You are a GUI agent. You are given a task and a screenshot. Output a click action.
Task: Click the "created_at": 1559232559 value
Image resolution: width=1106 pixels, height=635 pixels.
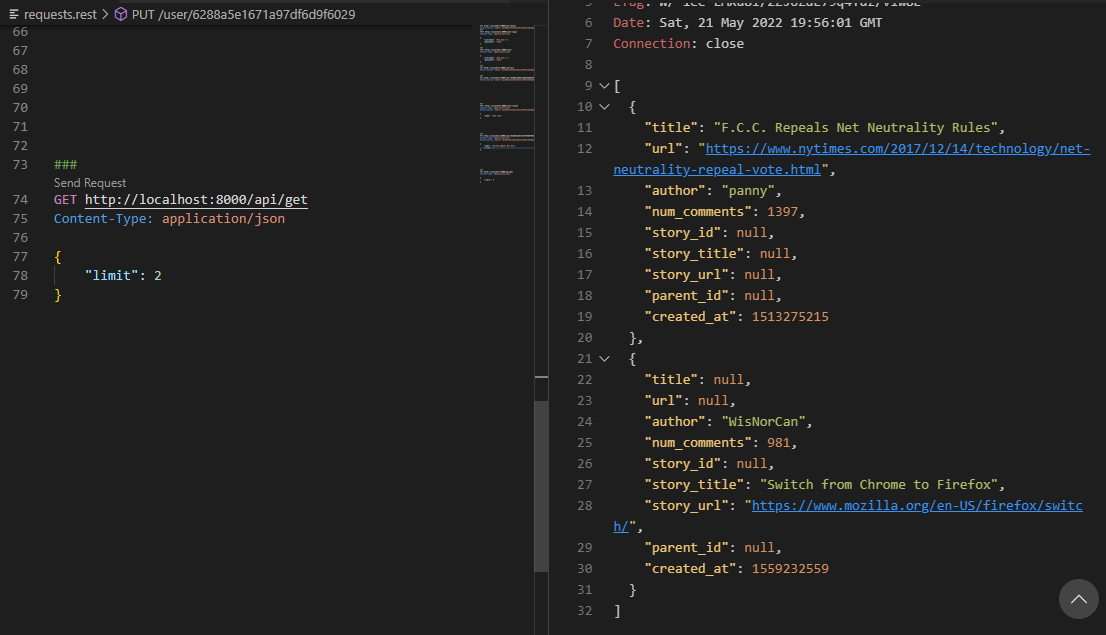tap(790, 569)
